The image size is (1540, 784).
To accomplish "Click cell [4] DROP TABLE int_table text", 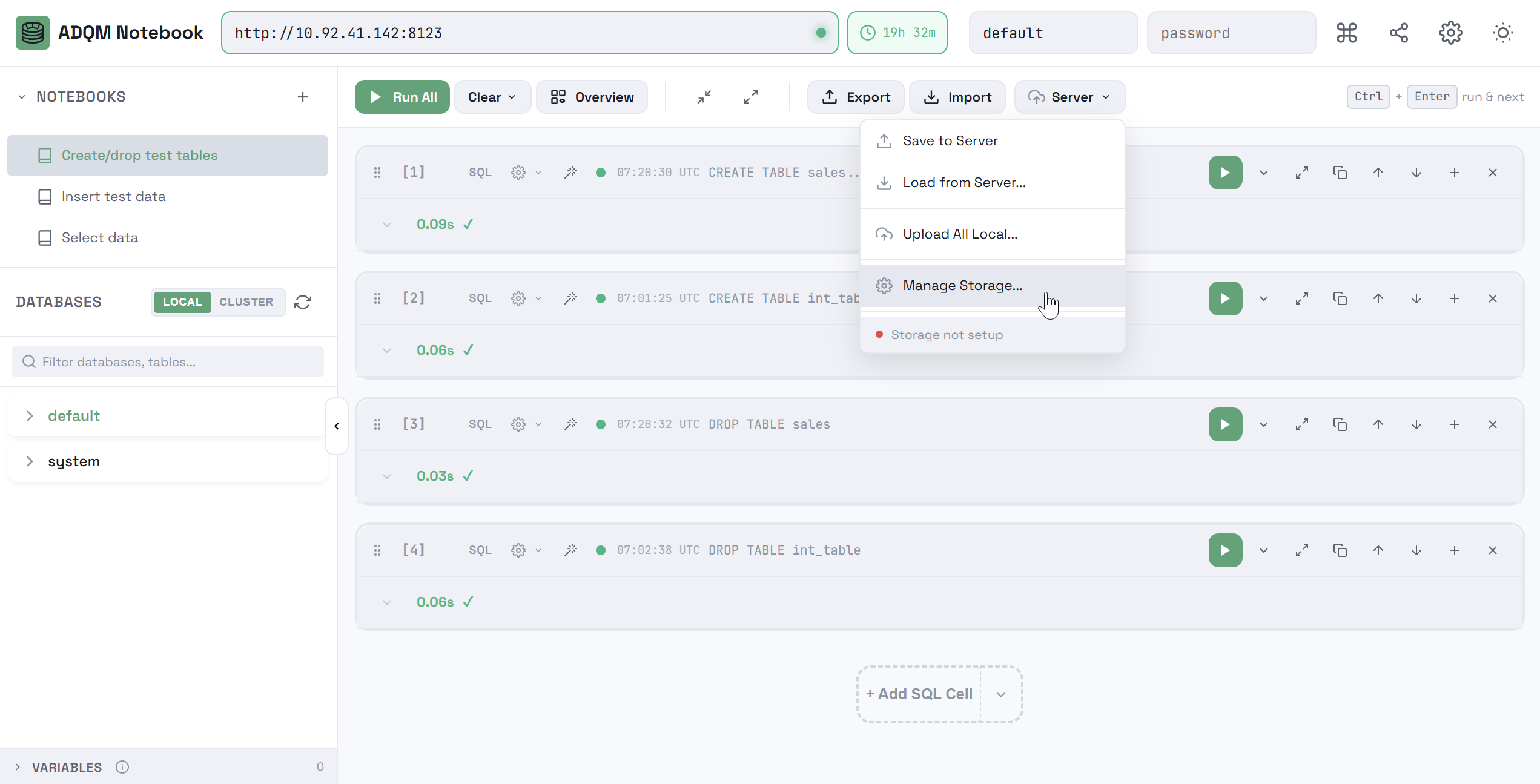I will click(784, 550).
